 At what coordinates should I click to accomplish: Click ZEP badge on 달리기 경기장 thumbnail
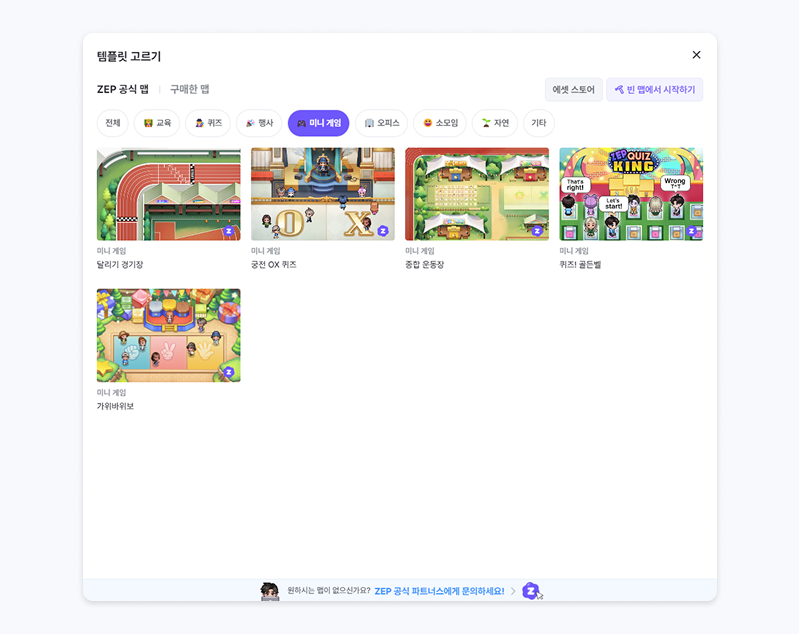(229, 231)
